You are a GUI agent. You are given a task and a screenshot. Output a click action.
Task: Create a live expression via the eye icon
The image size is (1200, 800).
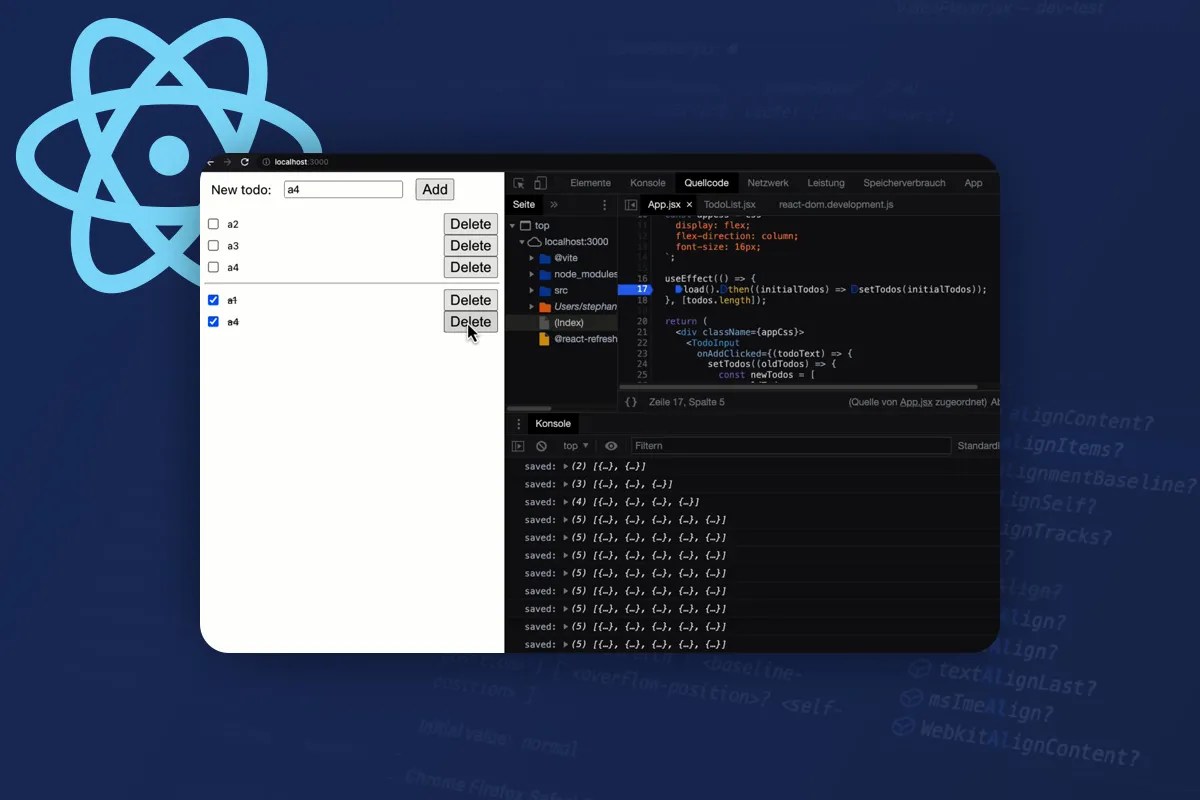point(610,445)
